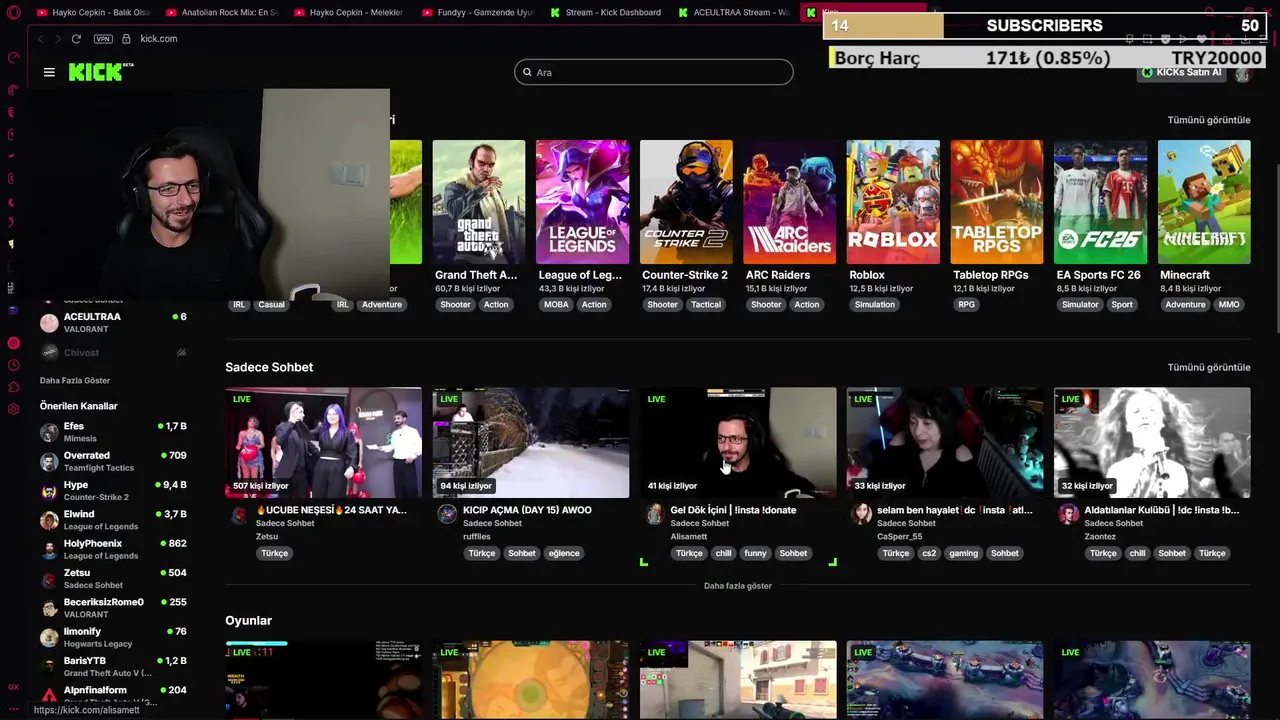
Task: Click the VPN badge in address bar
Action: tap(103, 38)
